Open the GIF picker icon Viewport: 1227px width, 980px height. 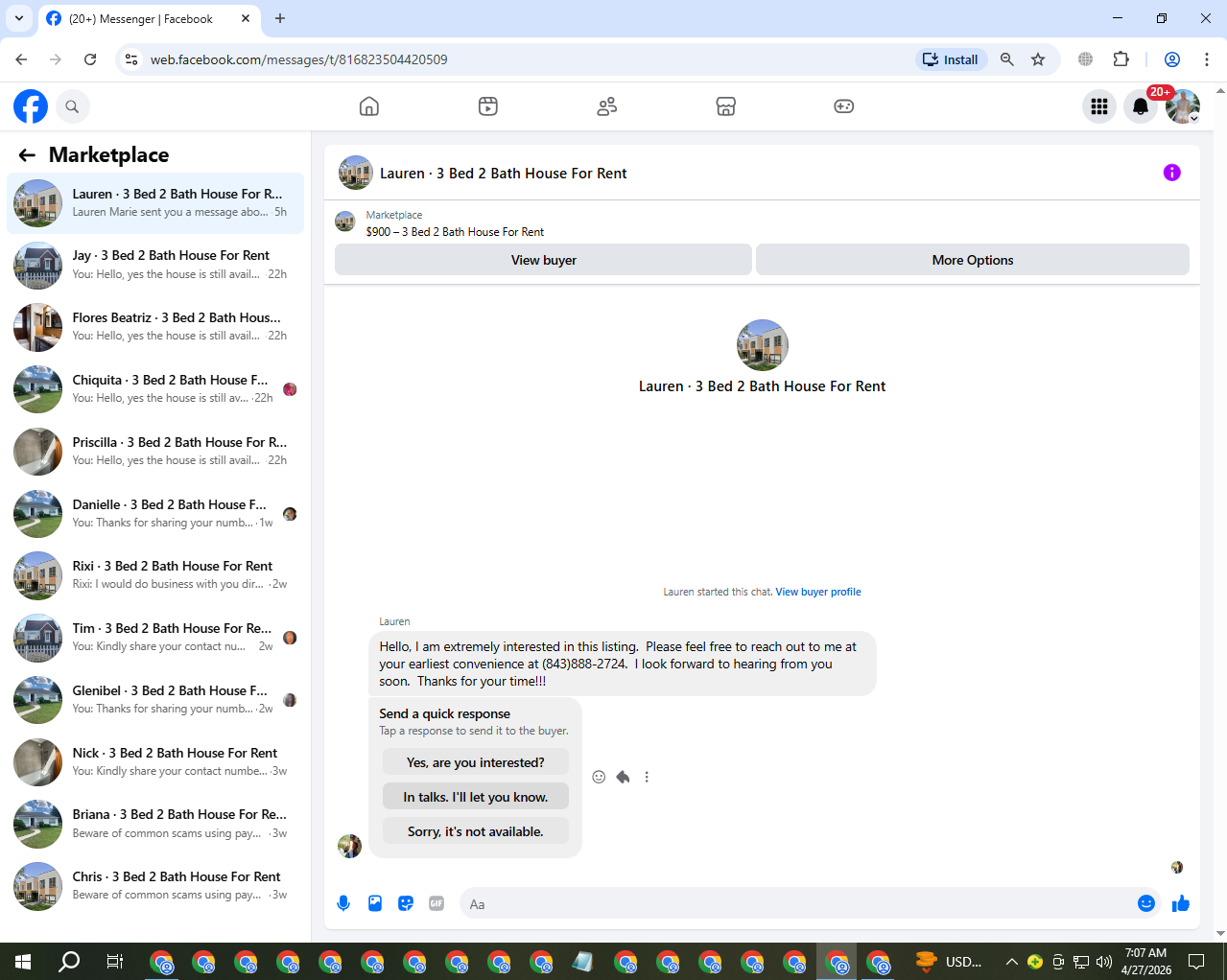437,903
